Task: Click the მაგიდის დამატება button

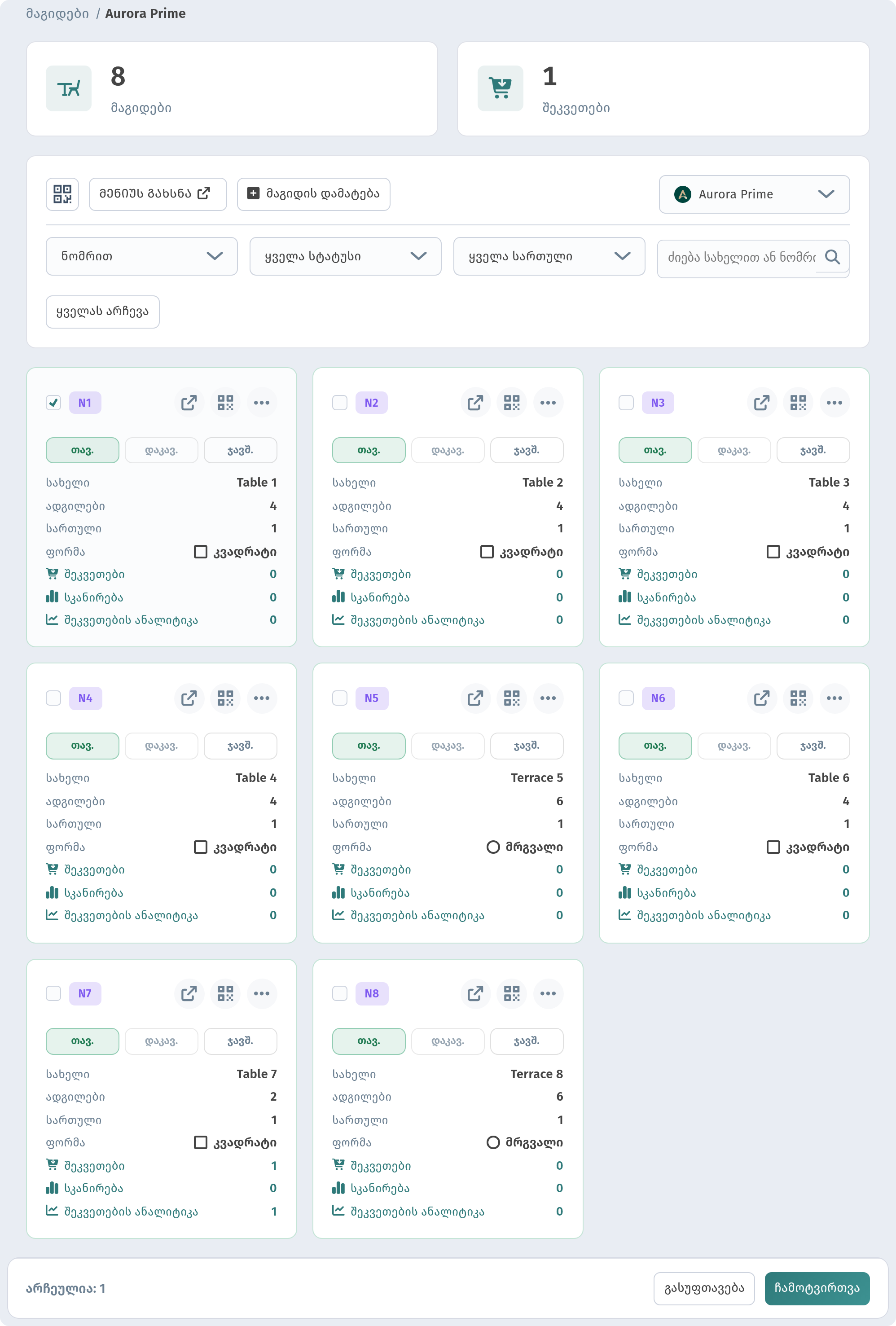Action: (x=313, y=194)
